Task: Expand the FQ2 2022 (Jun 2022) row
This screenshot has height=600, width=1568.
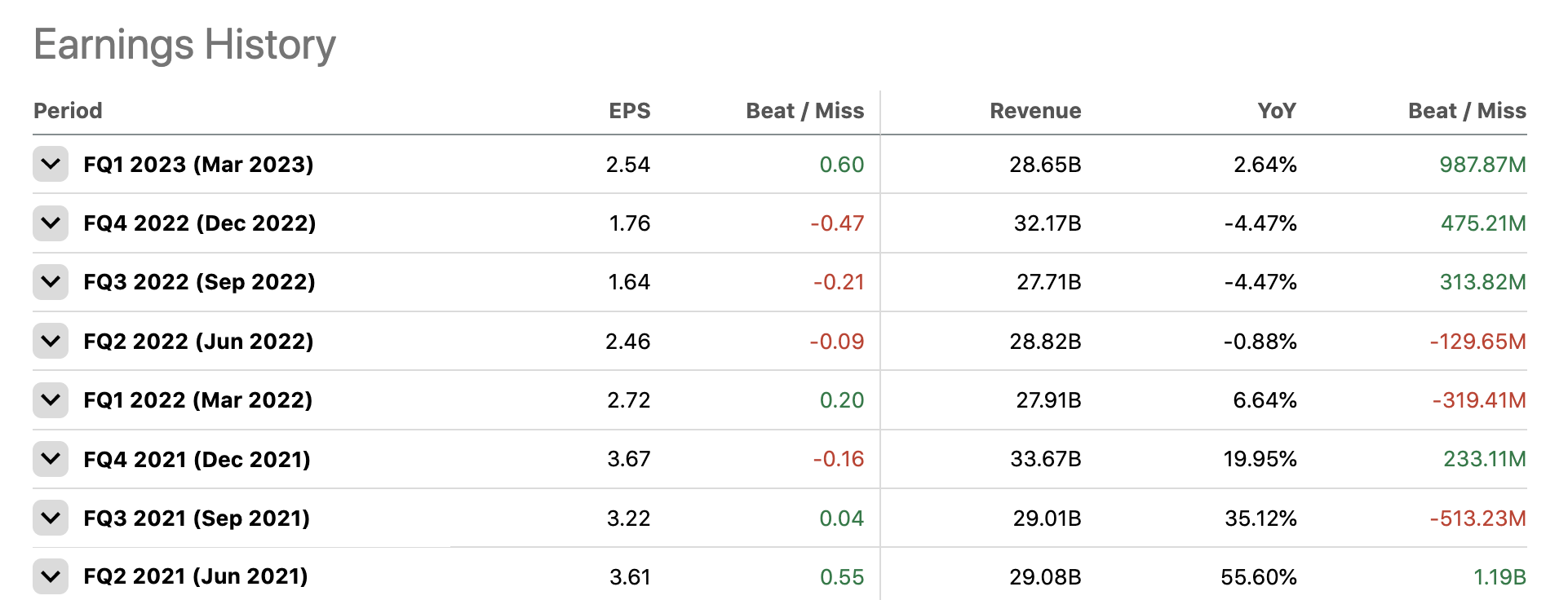Action: [51, 341]
